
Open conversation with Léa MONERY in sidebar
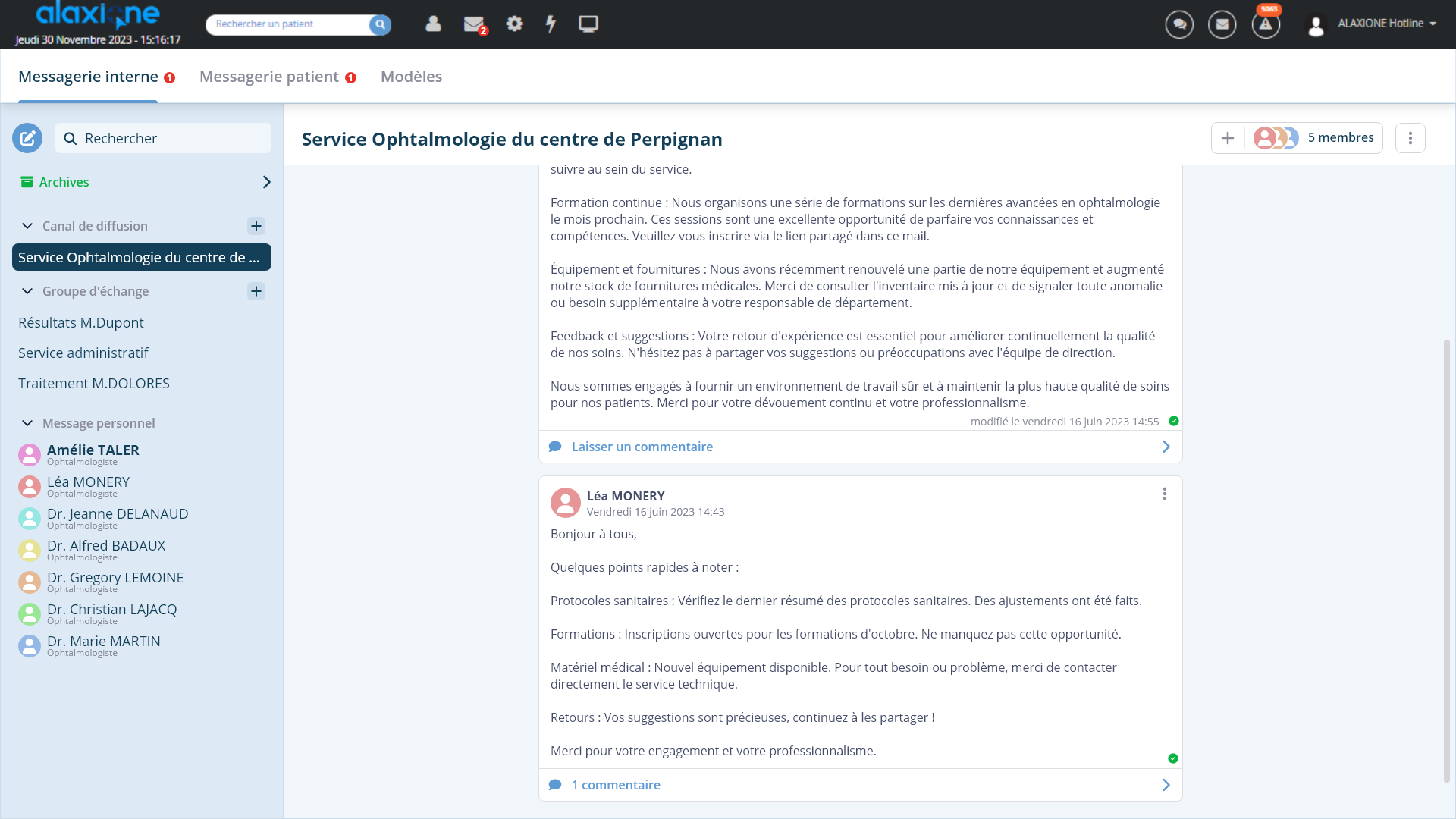tap(88, 486)
